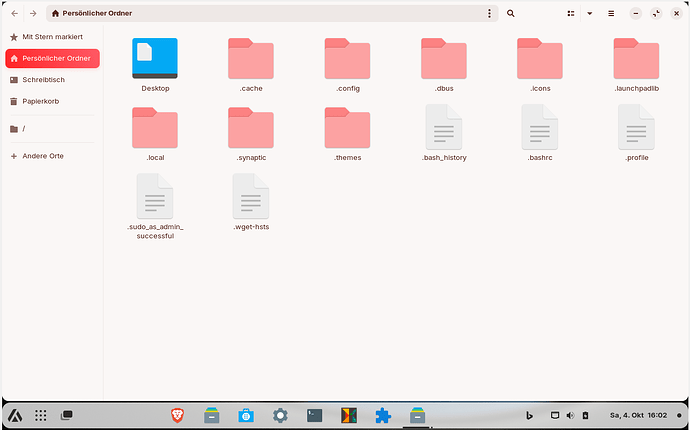Select the Desktop folder icon
This screenshot has height=430, width=690.
(x=155, y=59)
